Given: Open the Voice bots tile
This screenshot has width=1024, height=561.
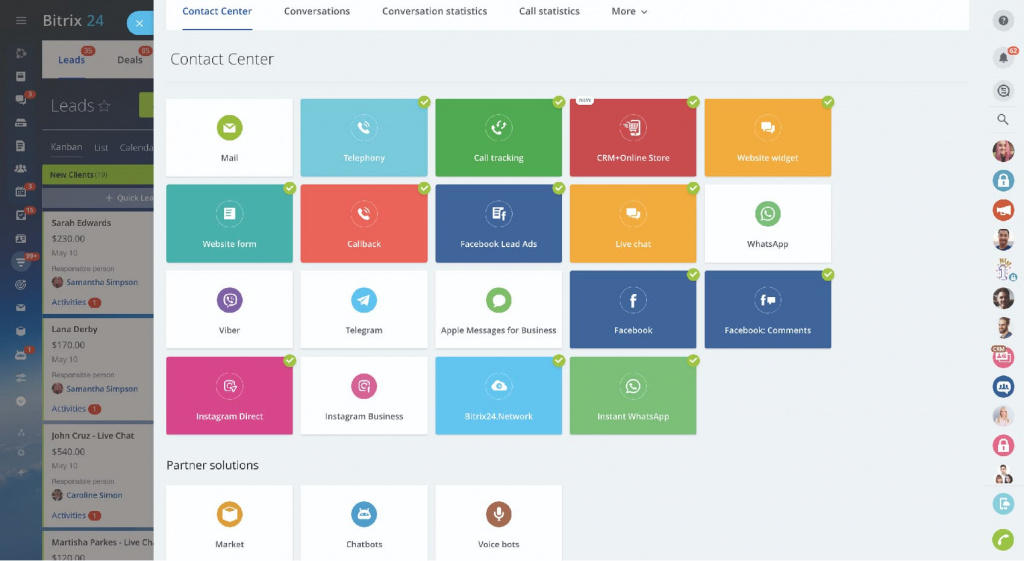Looking at the screenshot, I should (498, 524).
